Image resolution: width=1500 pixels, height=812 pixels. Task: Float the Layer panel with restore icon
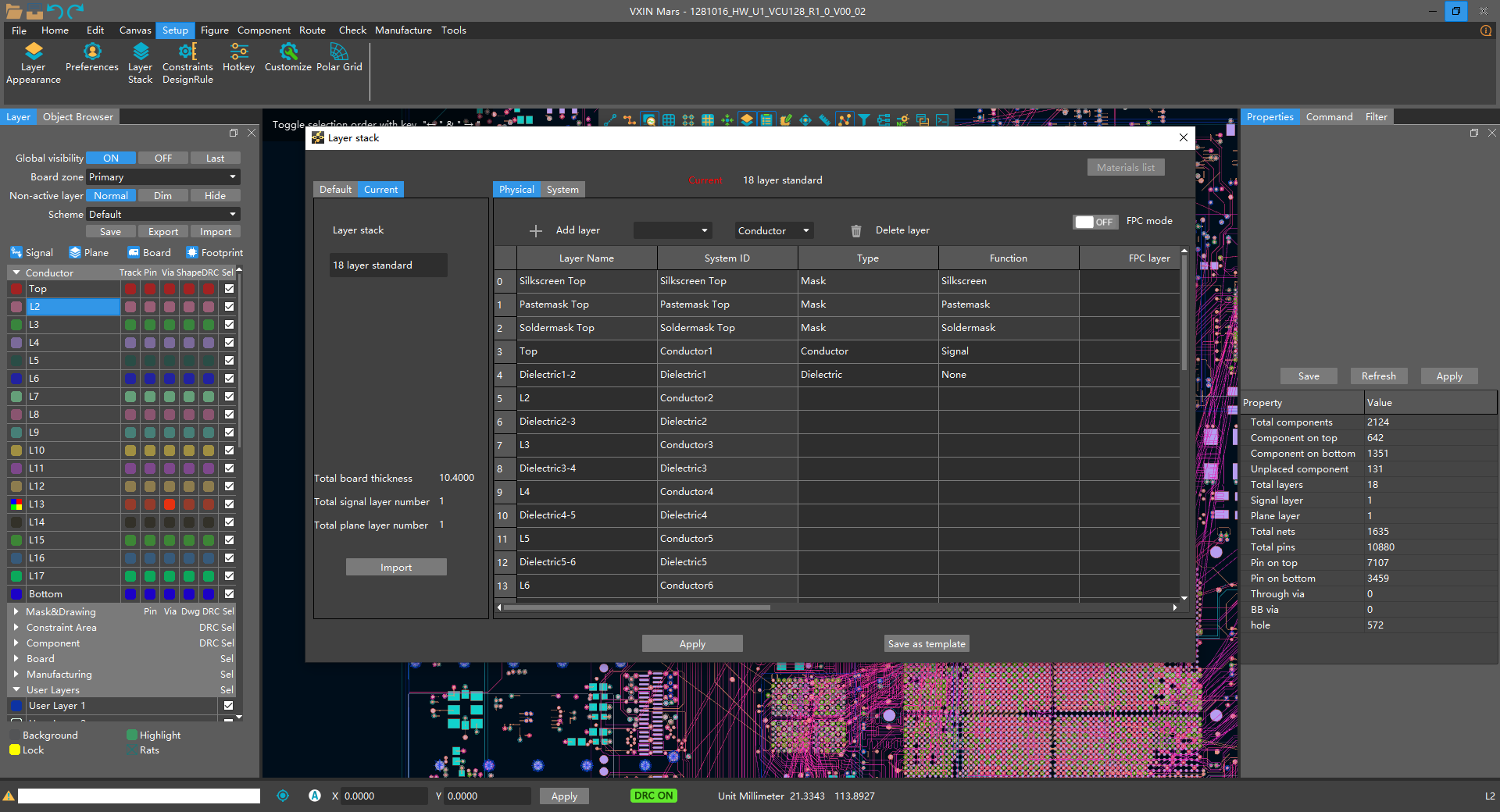tap(234, 133)
